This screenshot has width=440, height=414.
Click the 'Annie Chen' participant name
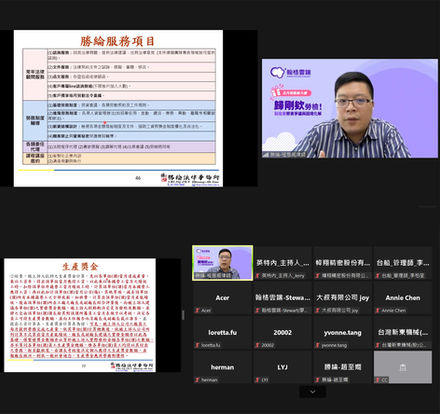point(403,298)
